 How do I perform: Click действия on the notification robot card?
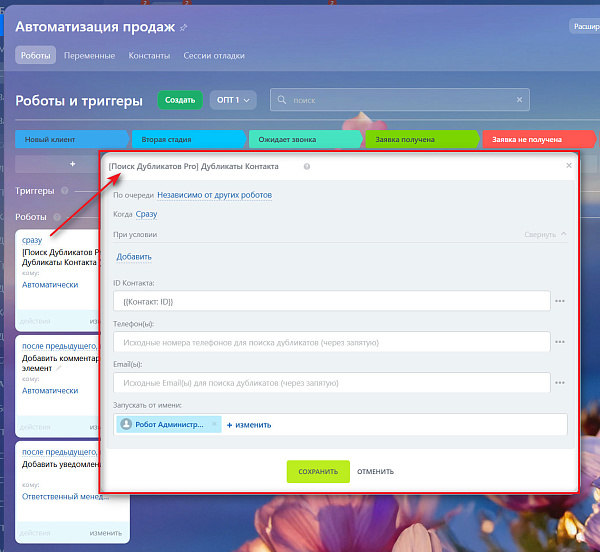[x=35, y=533]
